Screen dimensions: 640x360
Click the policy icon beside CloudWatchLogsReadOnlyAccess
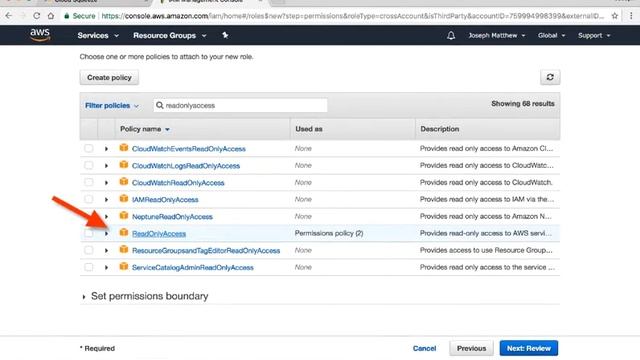[124, 165]
